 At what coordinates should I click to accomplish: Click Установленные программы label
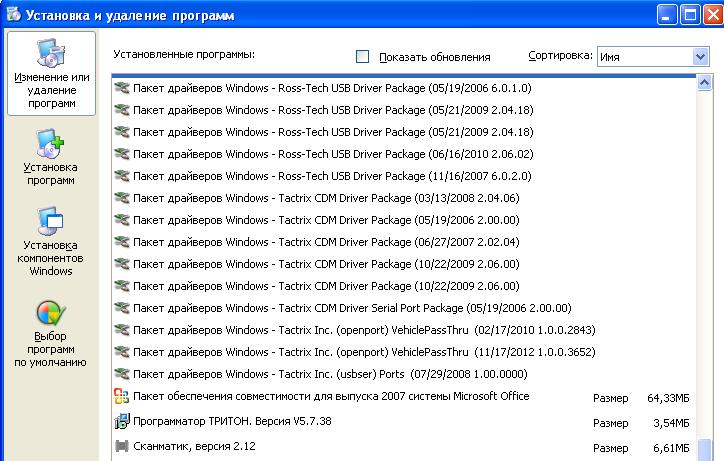[x=184, y=55]
